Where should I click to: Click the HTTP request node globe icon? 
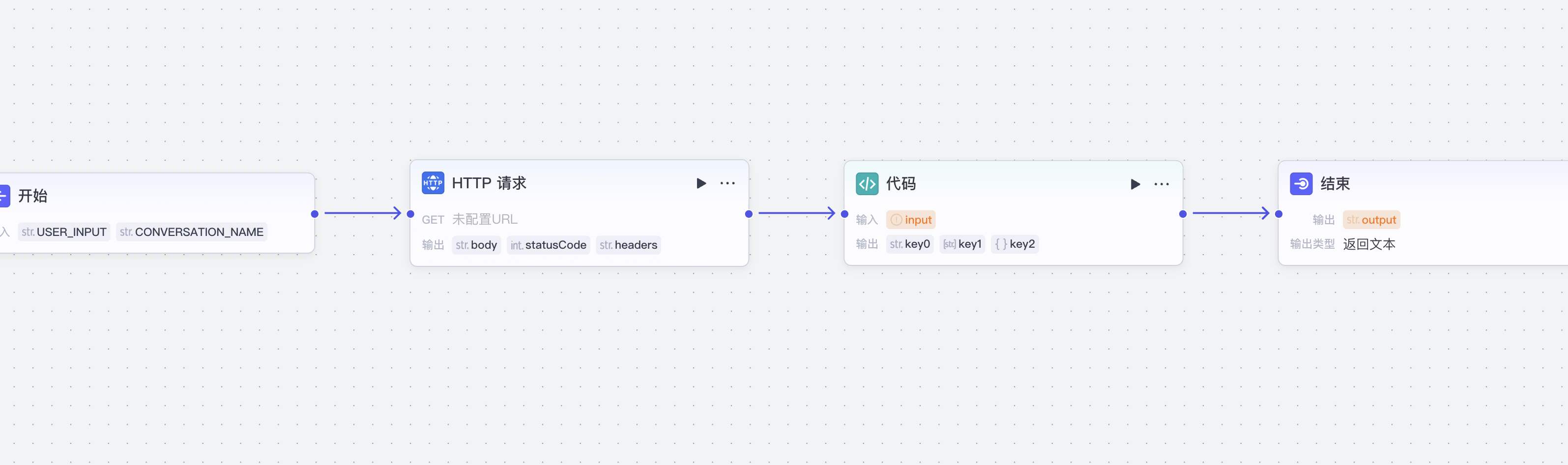coord(432,182)
